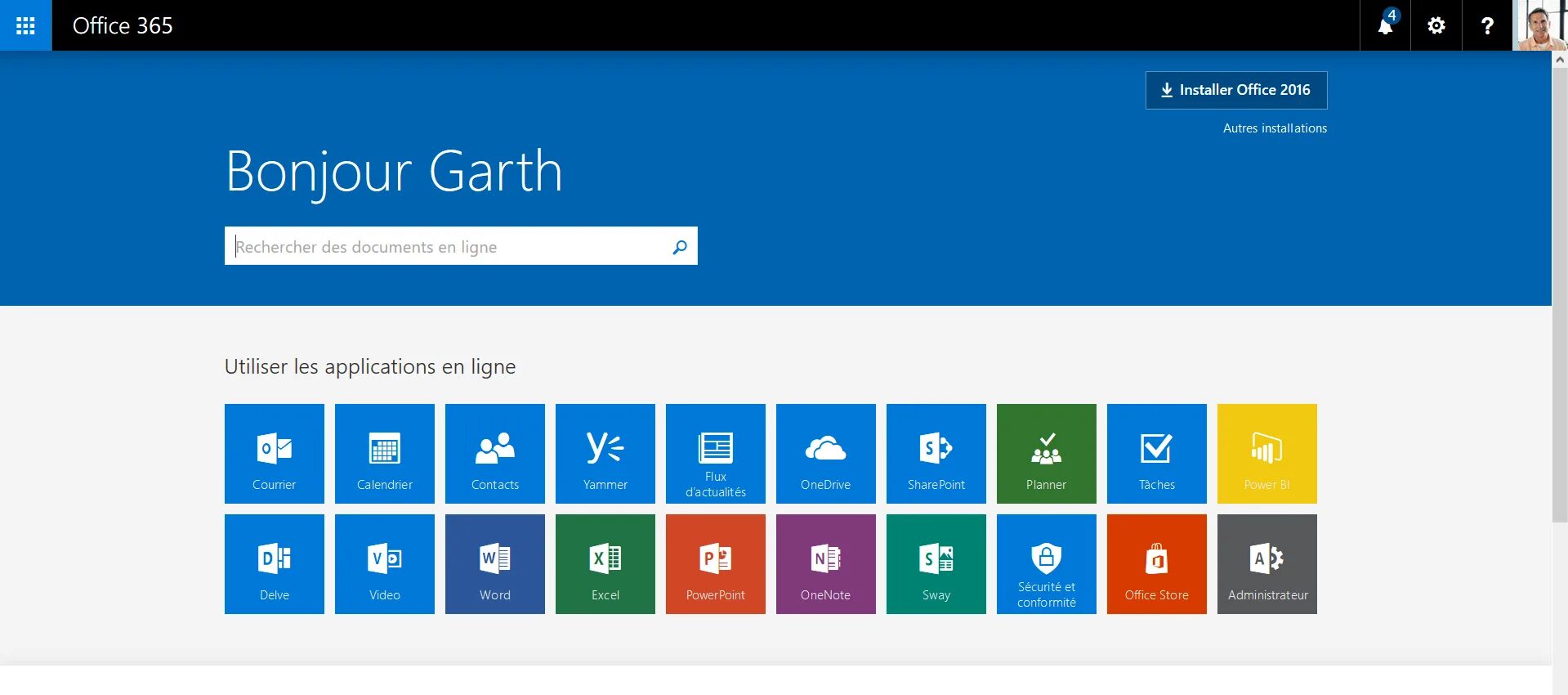This screenshot has width=1568, height=695.
Task: Open the help question mark
Action: (1486, 25)
